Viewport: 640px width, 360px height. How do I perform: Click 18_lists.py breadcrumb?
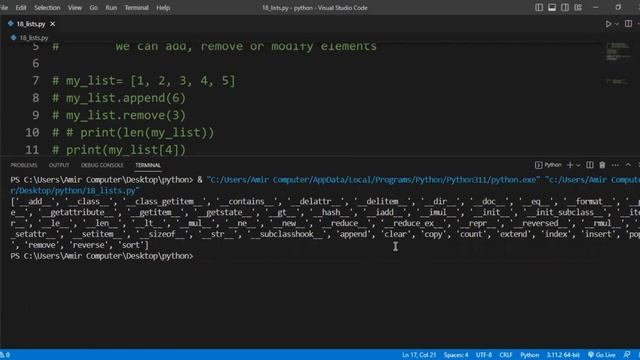34,38
